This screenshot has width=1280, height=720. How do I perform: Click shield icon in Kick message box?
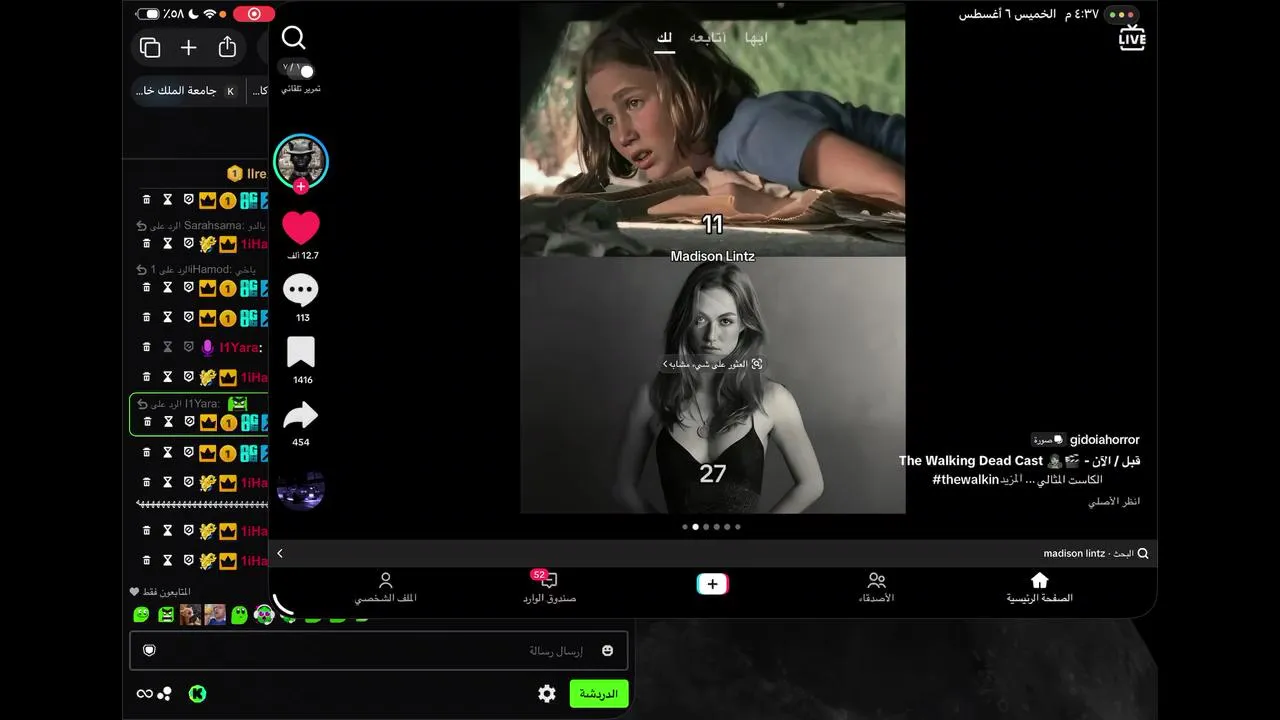150,651
